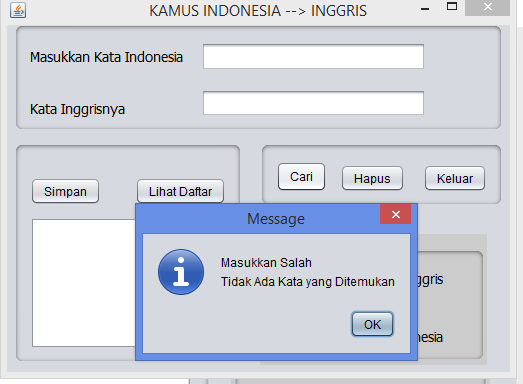Screen dimensions: 523x384
Task: Click the Hapus button
Action: click(372, 178)
